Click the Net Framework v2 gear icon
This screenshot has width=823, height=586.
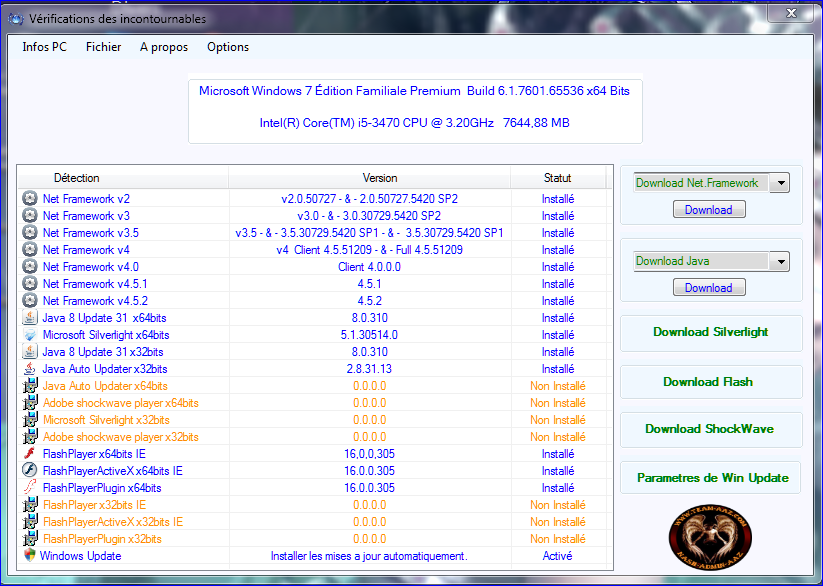click(x=30, y=198)
